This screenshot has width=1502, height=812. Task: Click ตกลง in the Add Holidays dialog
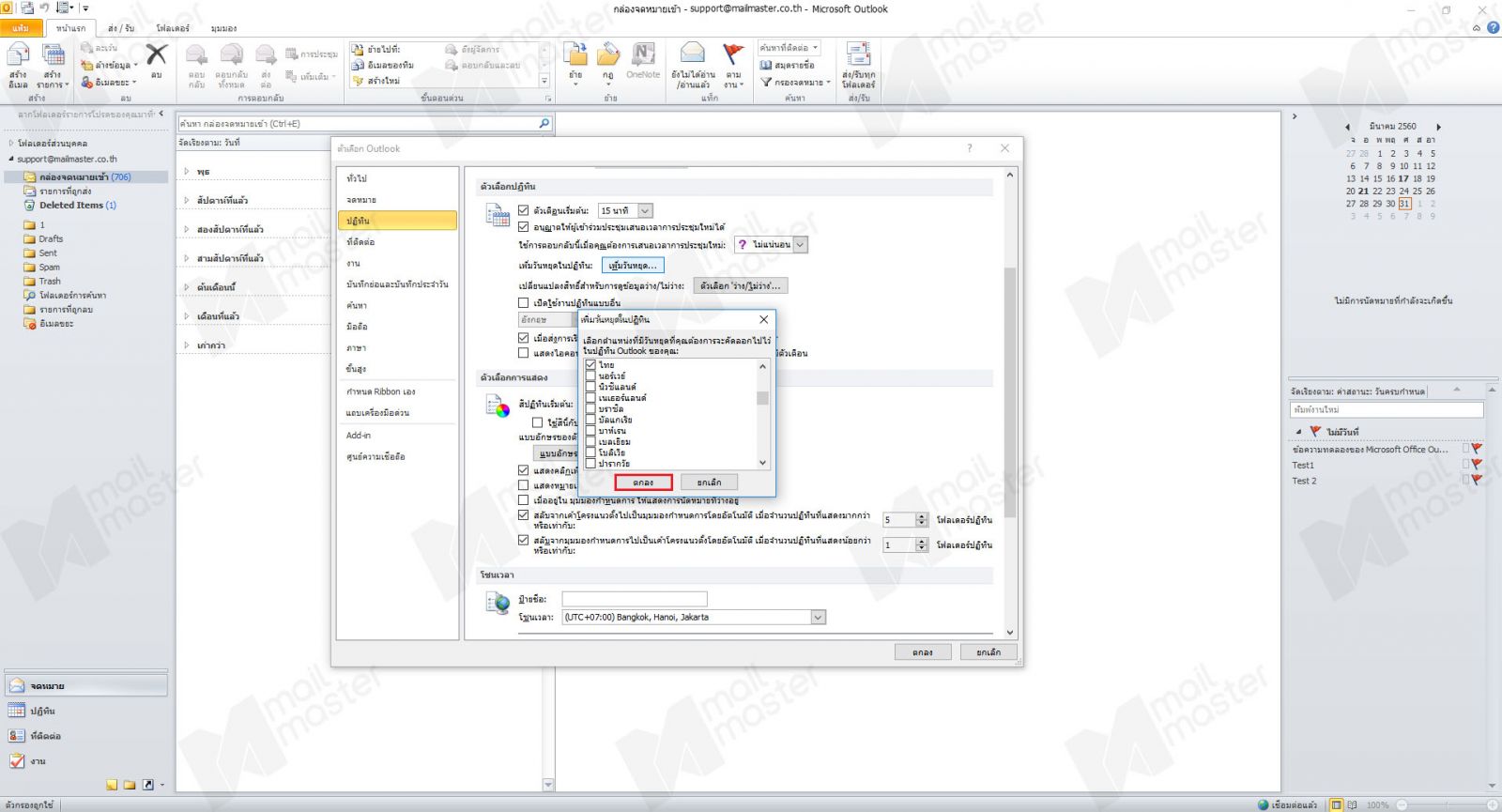point(643,483)
